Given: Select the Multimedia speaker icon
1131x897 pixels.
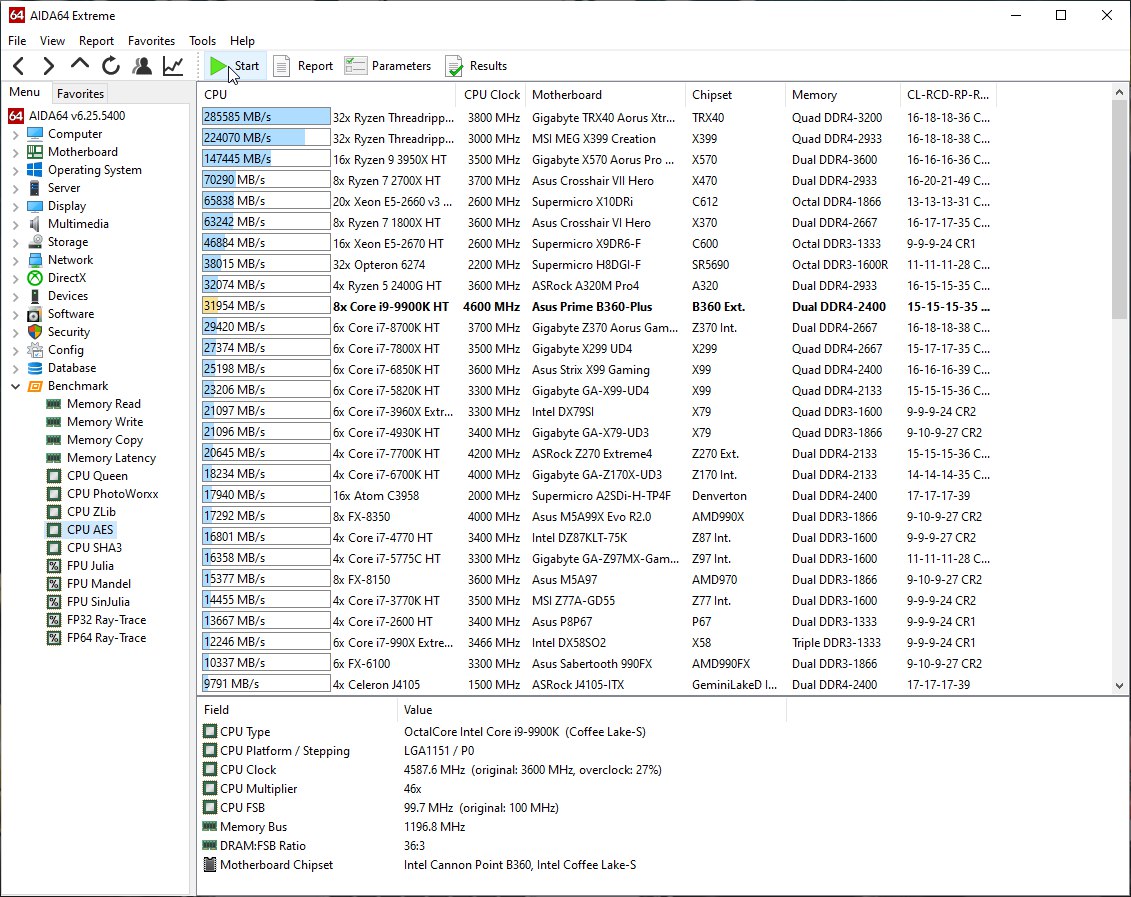Looking at the screenshot, I should pyautogui.click(x=35, y=224).
